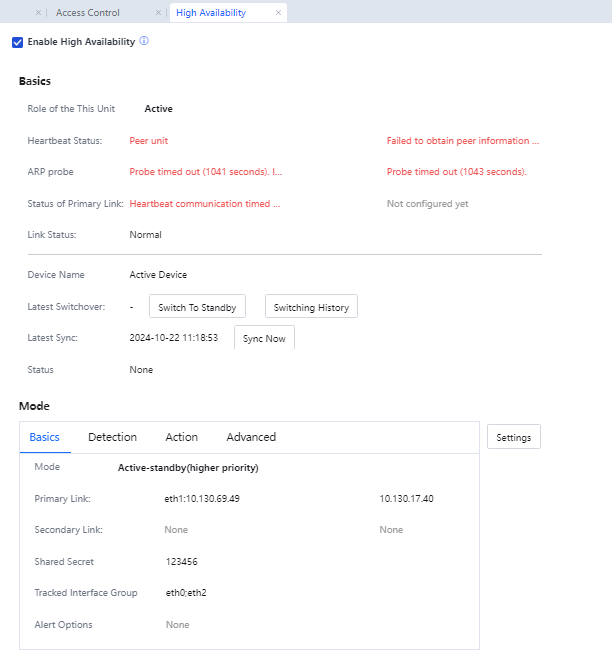612x667 pixels.
Task: Click the Sync Now button
Action: click(264, 338)
